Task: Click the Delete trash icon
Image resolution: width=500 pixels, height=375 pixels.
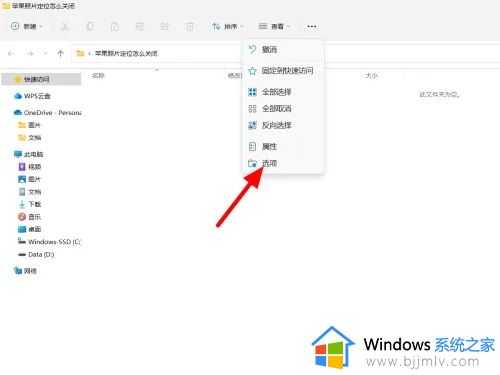Action: (x=190, y=26)
